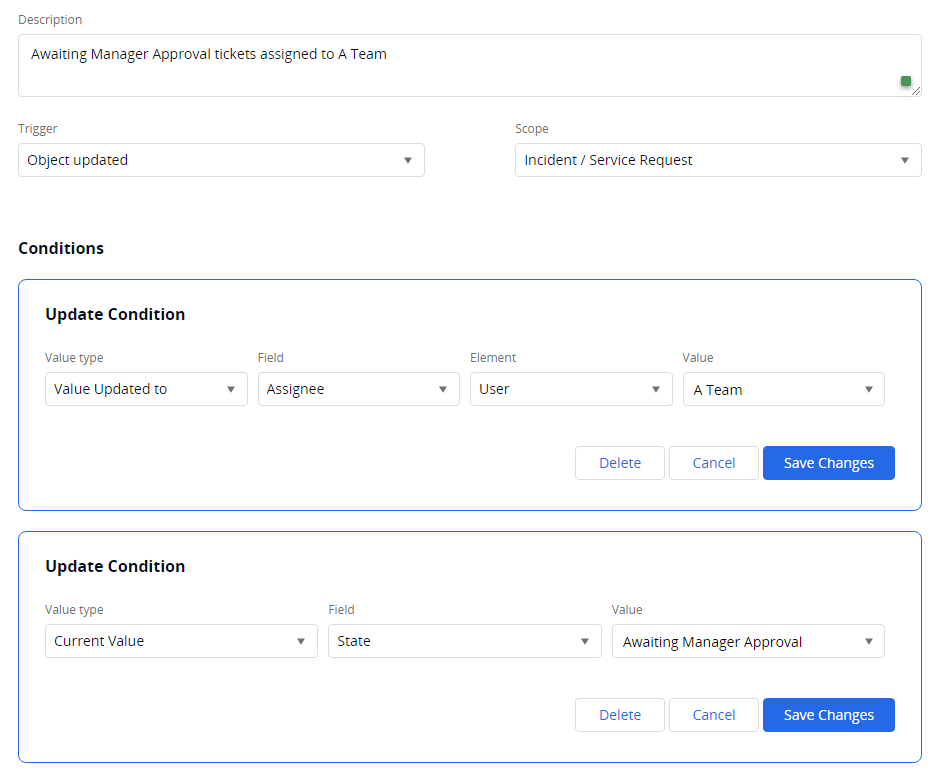The image size is (932, 771).
Task: Expand the Scope dropdown
Action: click(x=717, y=160)
